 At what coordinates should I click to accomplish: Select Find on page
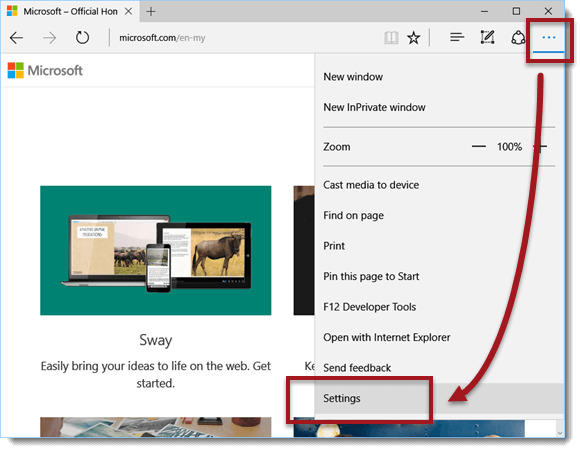(x=439, y=215)
